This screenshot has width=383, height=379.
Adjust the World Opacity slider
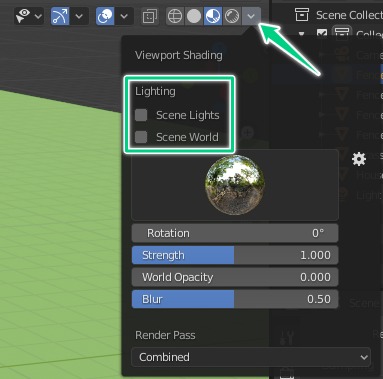click(x=235, y=277)
